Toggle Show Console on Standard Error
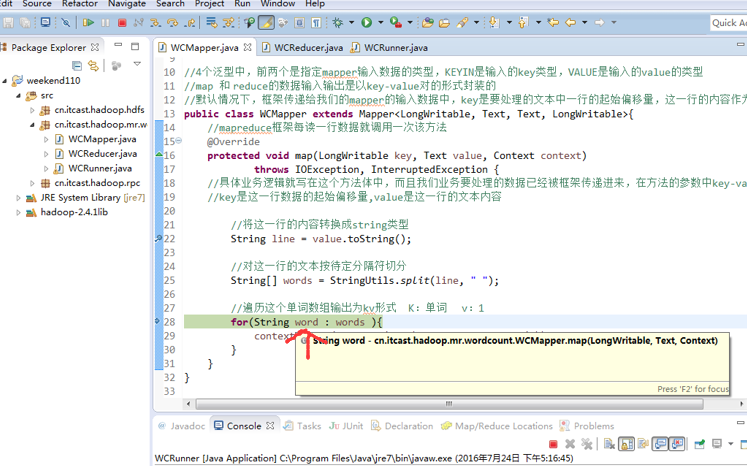747x466 pixels. (677, 444)
